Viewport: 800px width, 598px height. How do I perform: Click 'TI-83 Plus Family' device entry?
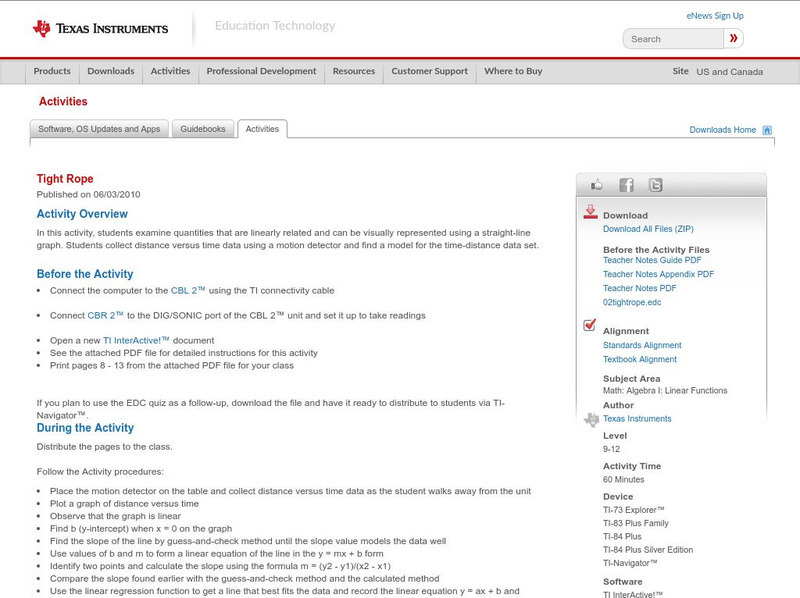point(636,523)
